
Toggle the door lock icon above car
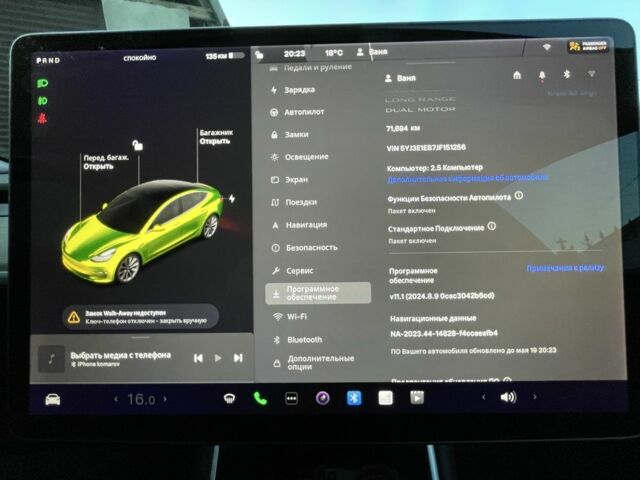coord(137,145)
